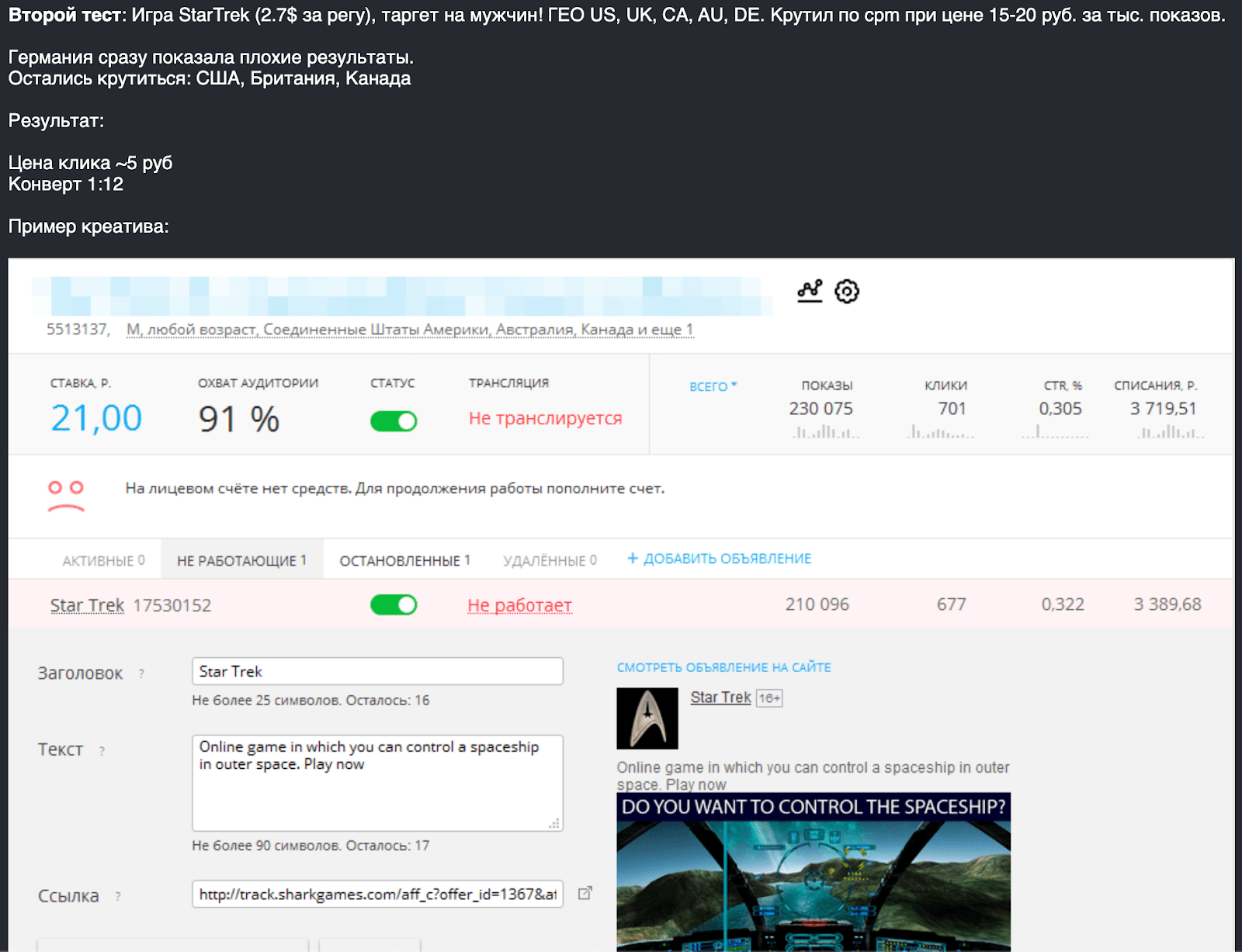Expand the ВСЕГО period dropdown
The width and height of the screenshot is (1242, 952).
tap(713, 386)
